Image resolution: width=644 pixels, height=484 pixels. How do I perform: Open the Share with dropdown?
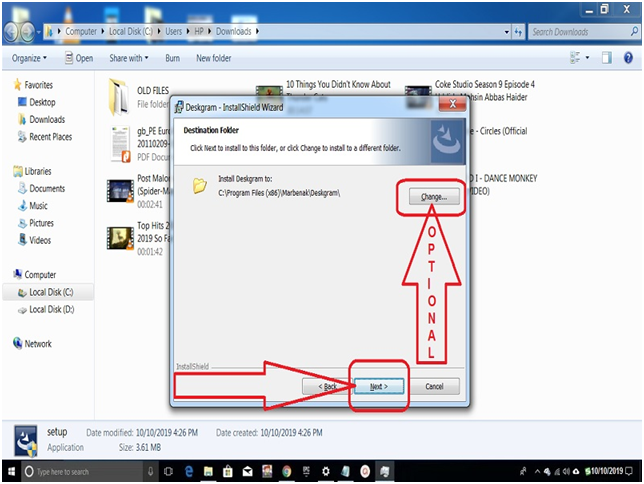coord(129,58)
